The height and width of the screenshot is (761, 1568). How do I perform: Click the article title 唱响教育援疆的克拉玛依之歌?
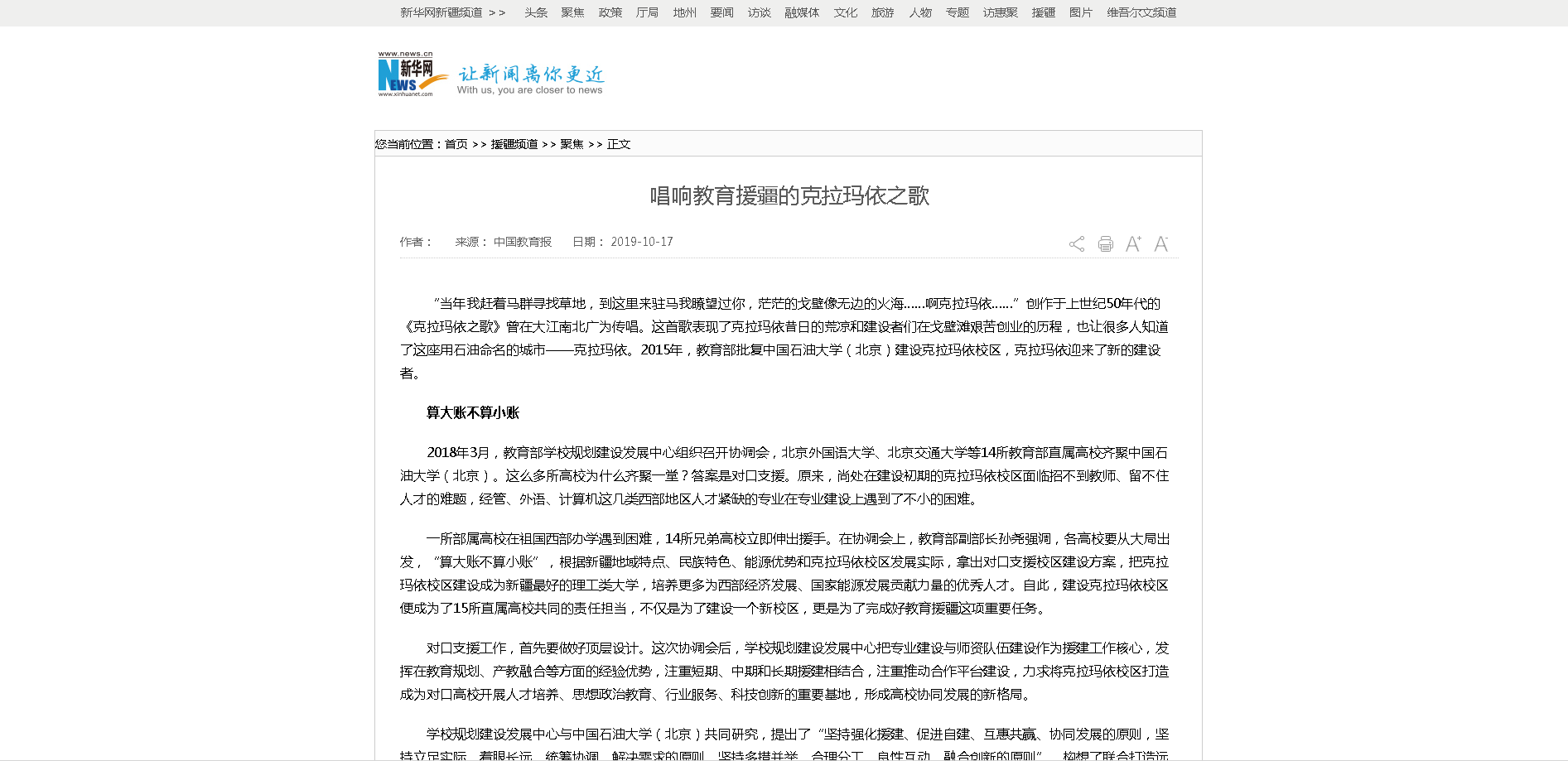[789, 196]
